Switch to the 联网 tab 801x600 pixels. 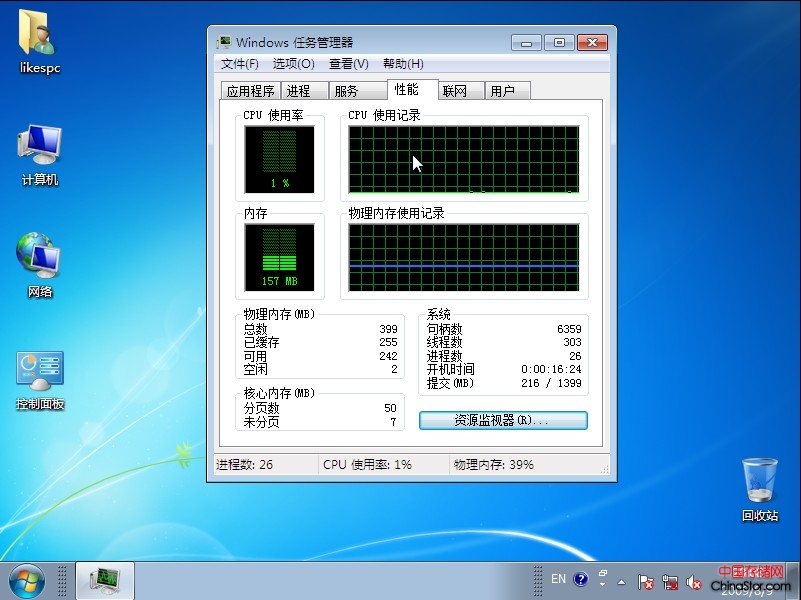point(455,91)
